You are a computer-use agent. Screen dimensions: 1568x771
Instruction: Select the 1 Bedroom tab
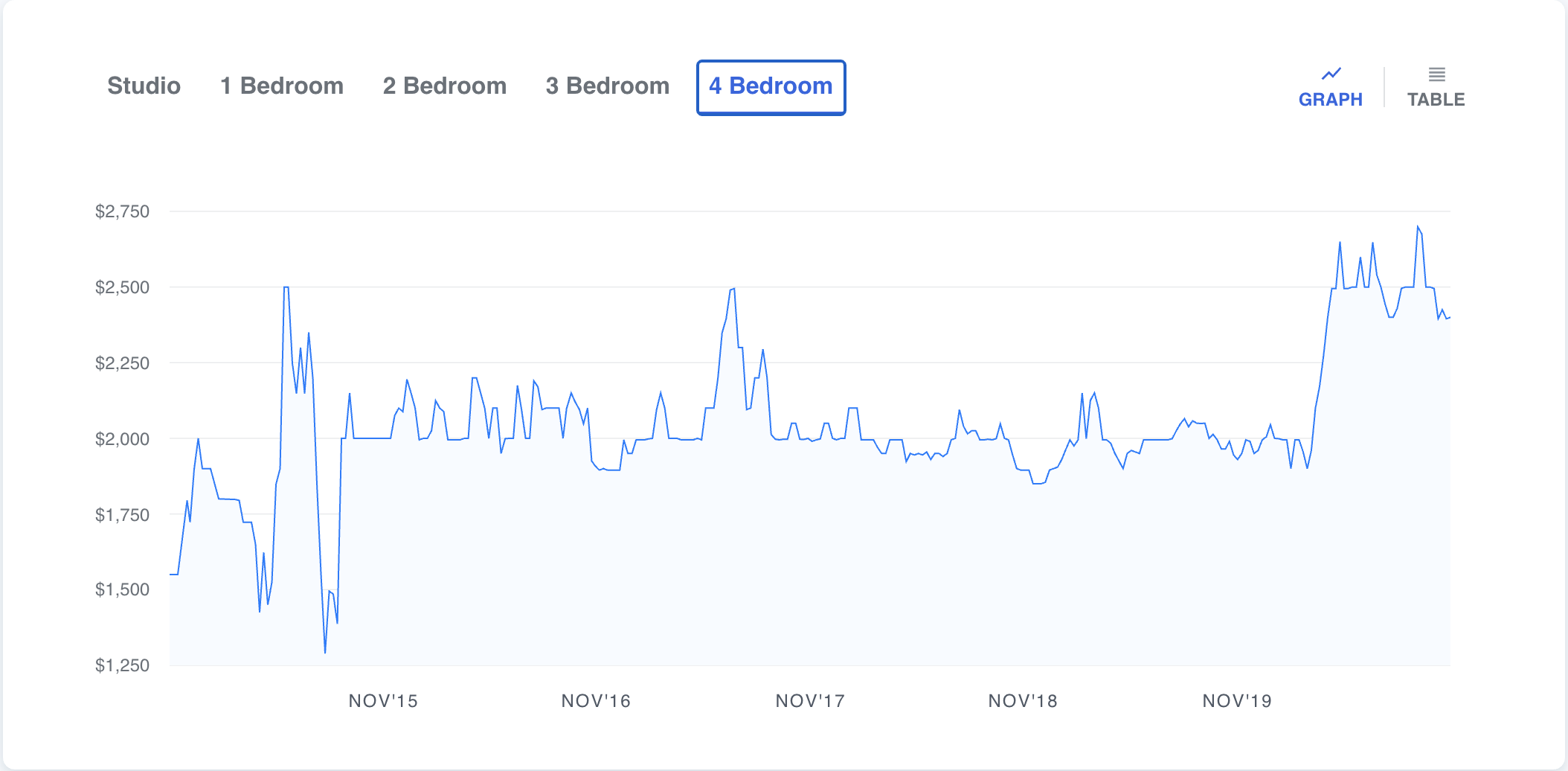(282, 86)
